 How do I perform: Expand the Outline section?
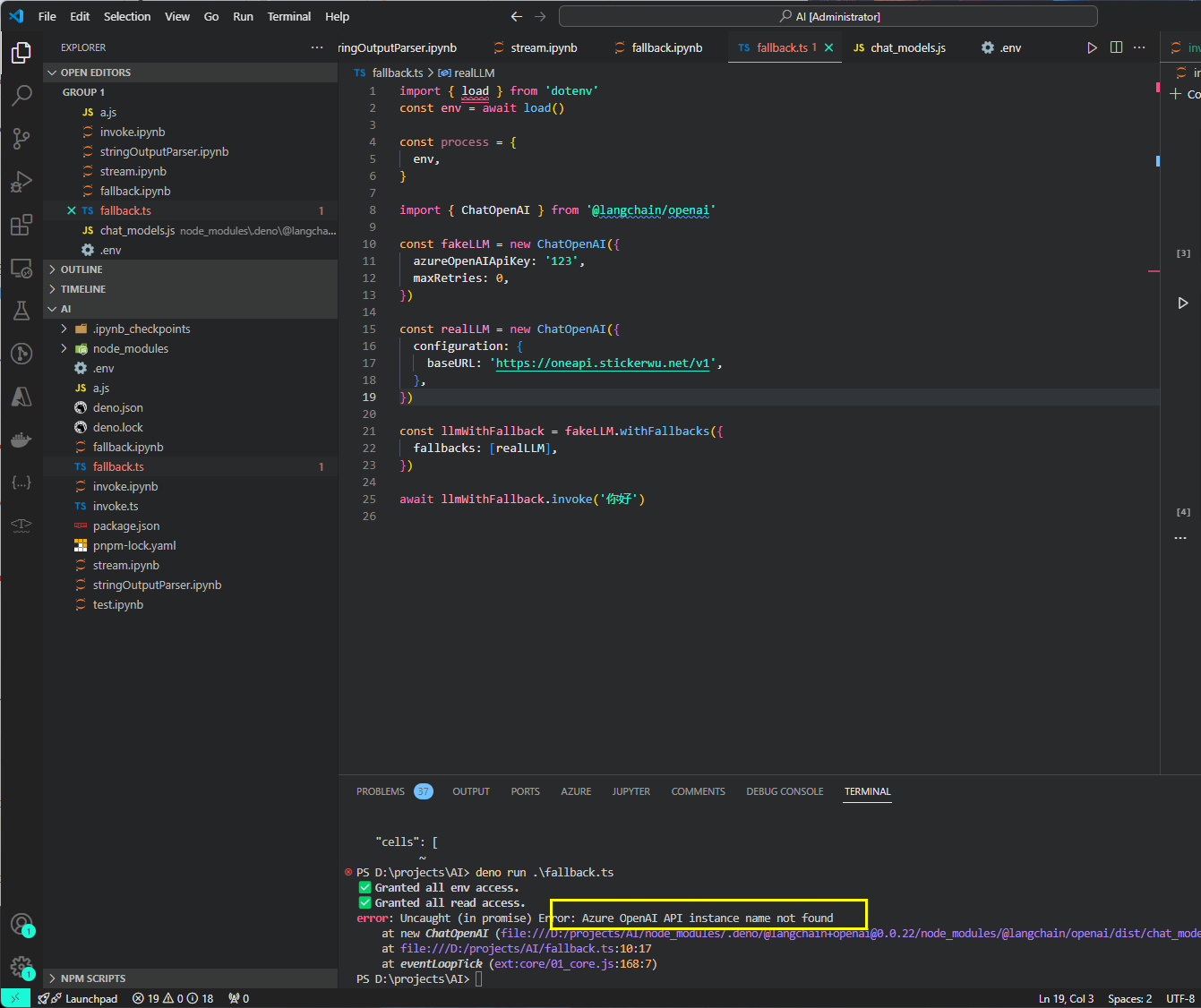click(x=190, y=269)
